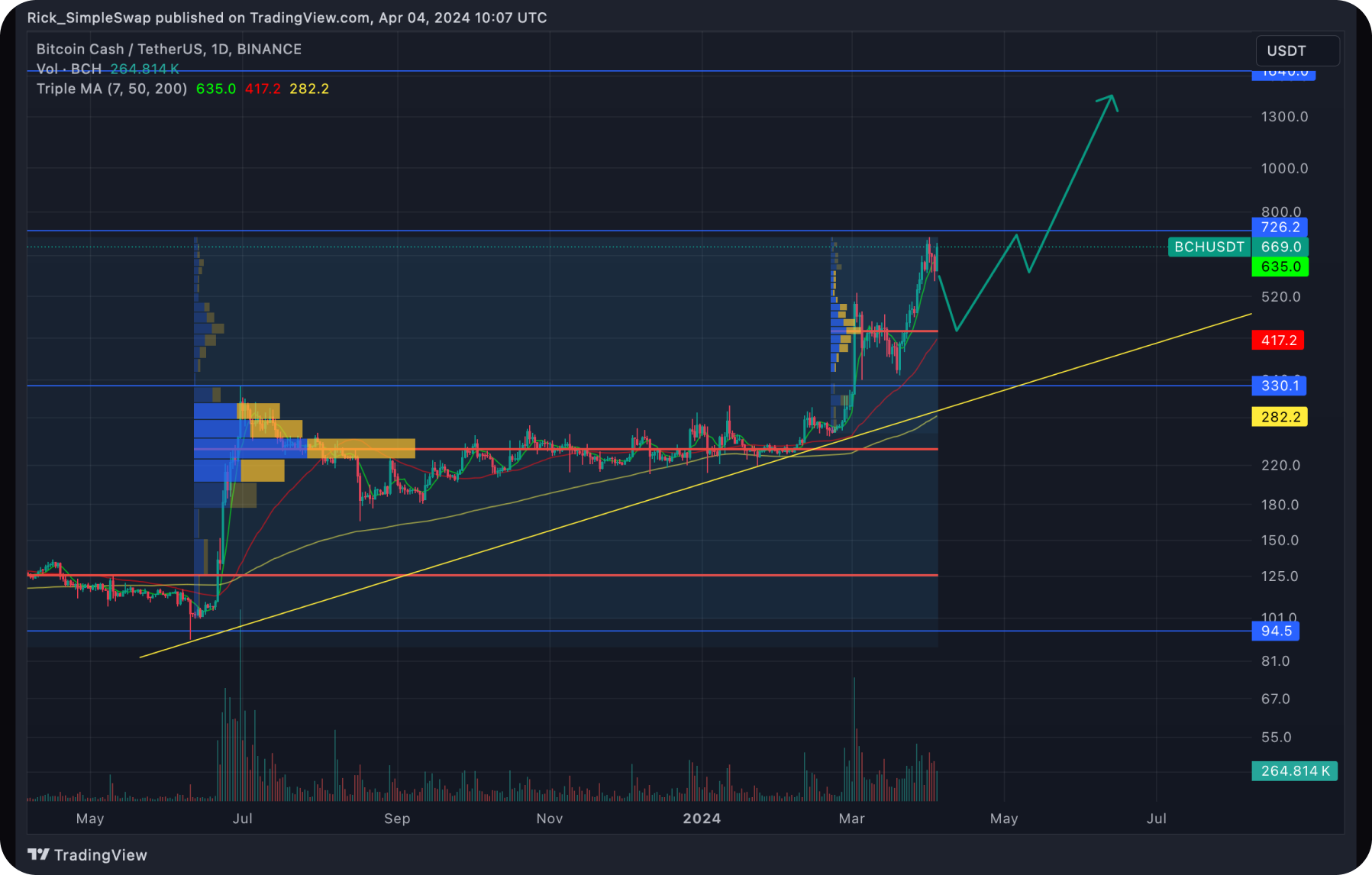The height and width of the screenshot is (875, 1372).
Task: Click the Mar label on the time axis
Action: 853,818
